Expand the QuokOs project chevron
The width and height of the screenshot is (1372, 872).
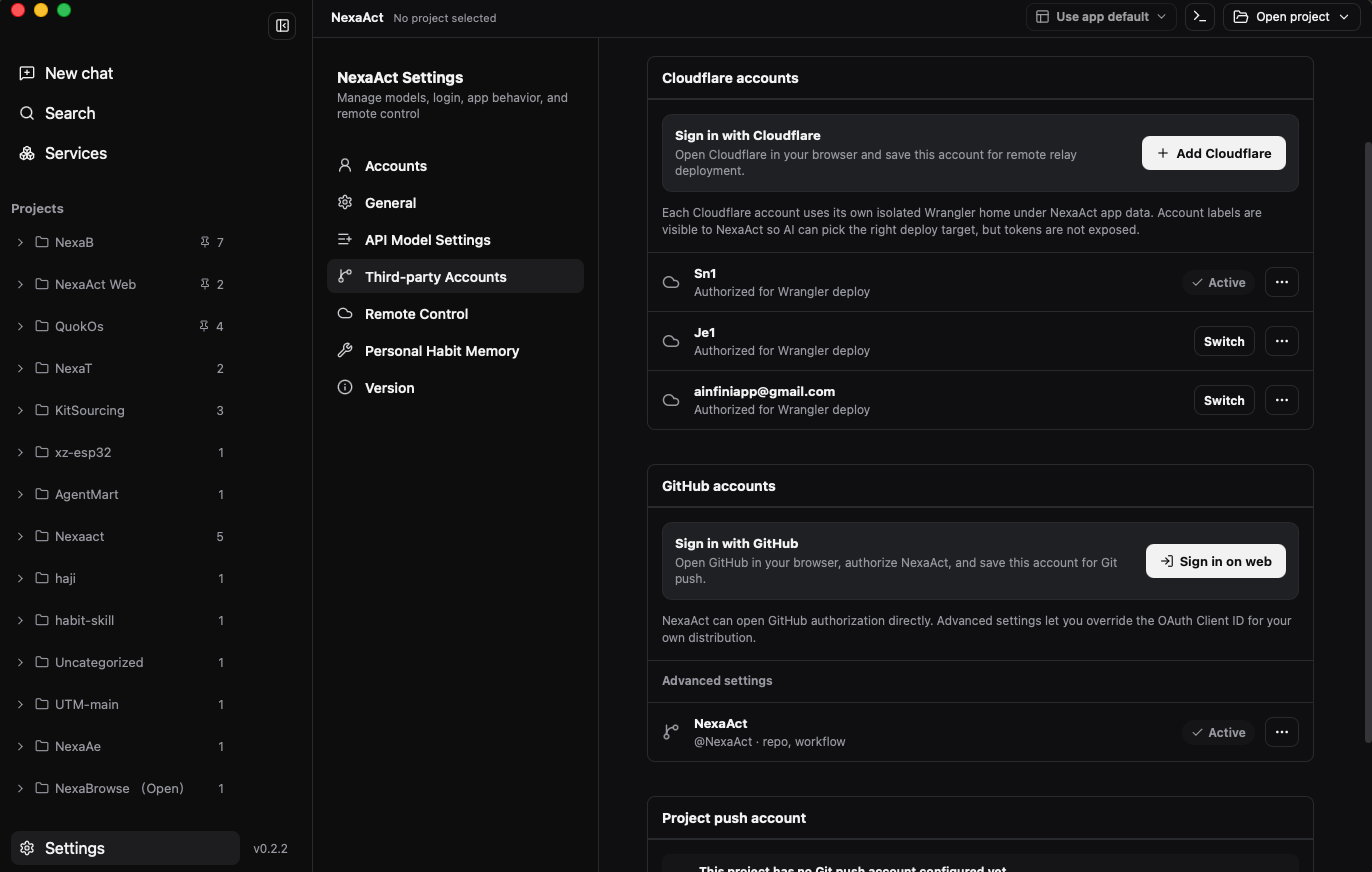pos(20,326)
